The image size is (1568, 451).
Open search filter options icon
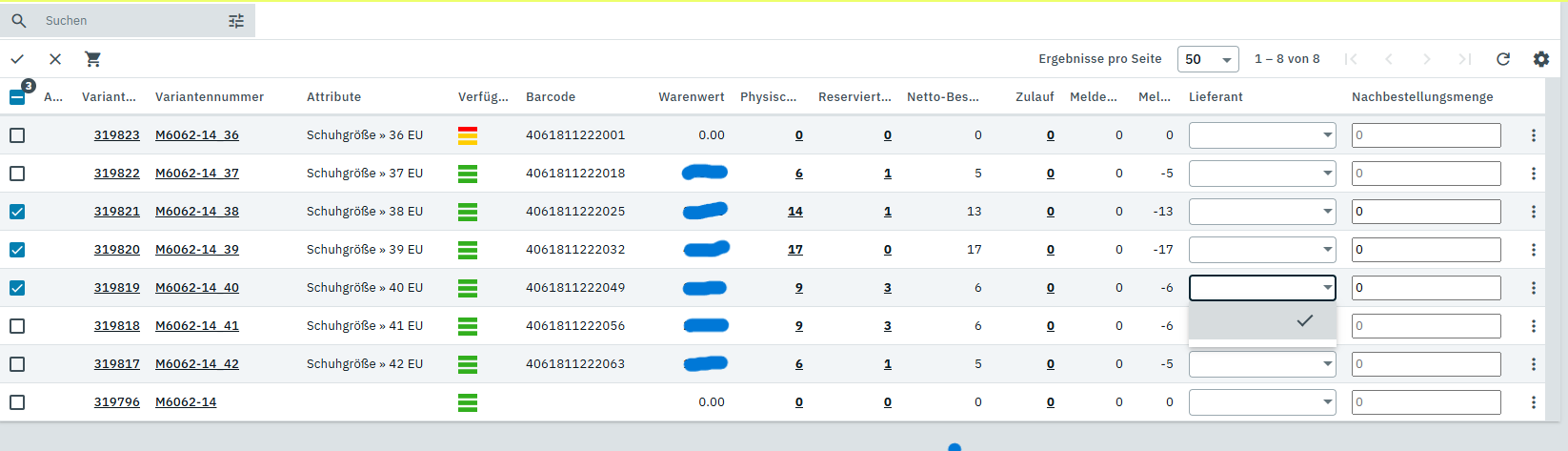point(236,21)
